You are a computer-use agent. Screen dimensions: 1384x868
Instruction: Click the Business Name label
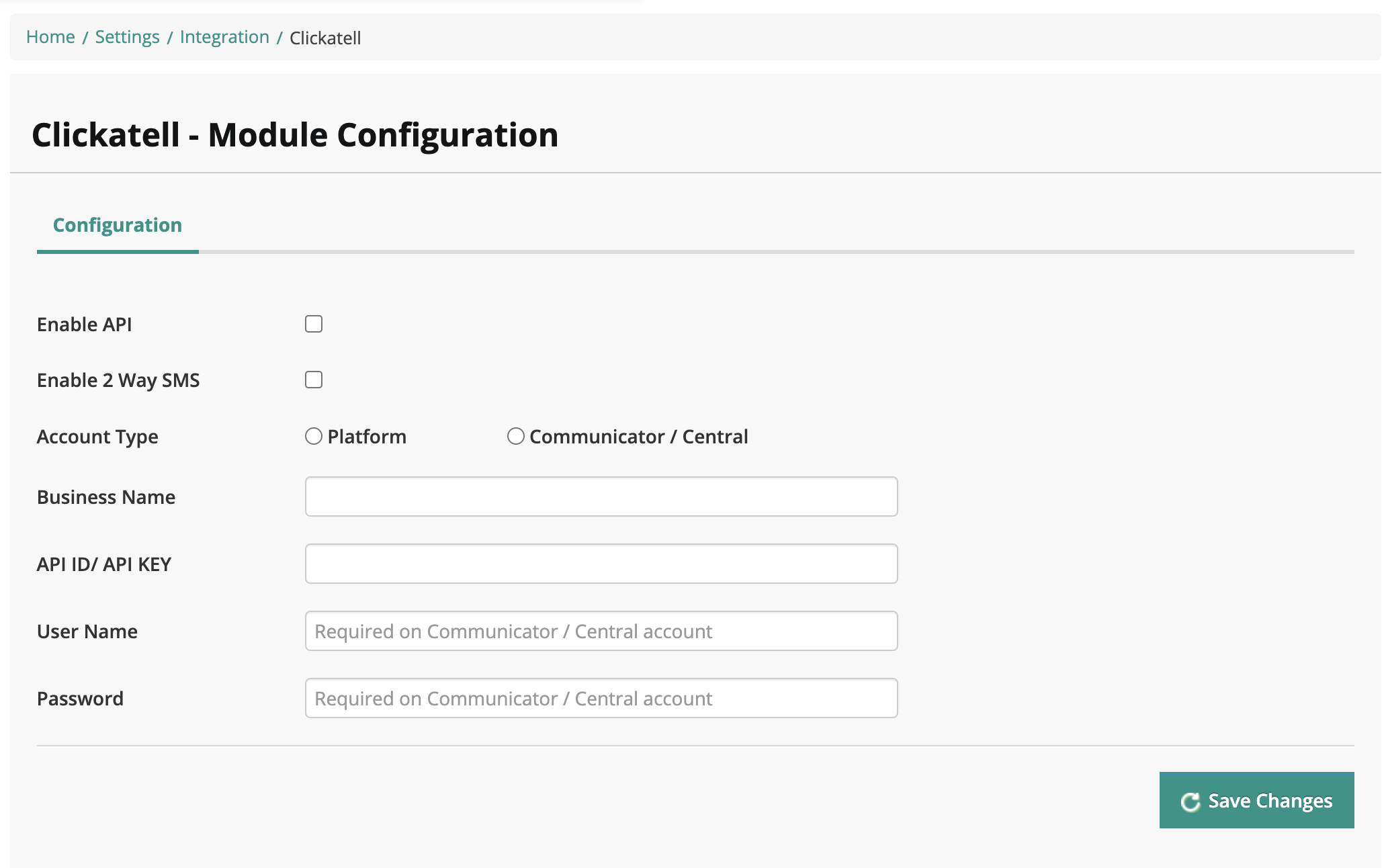106,497
